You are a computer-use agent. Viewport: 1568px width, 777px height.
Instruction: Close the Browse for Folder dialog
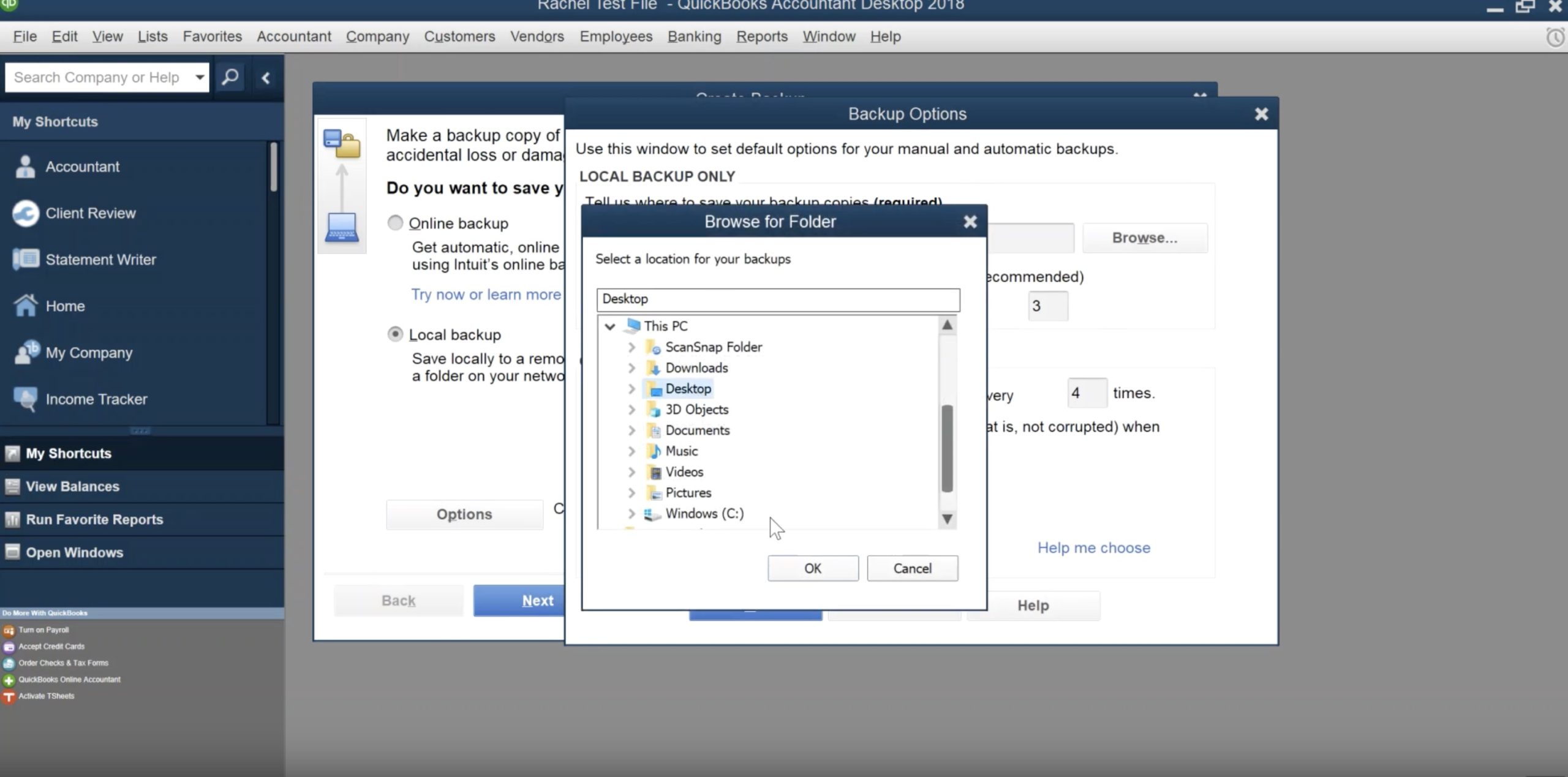click(970, 222)
